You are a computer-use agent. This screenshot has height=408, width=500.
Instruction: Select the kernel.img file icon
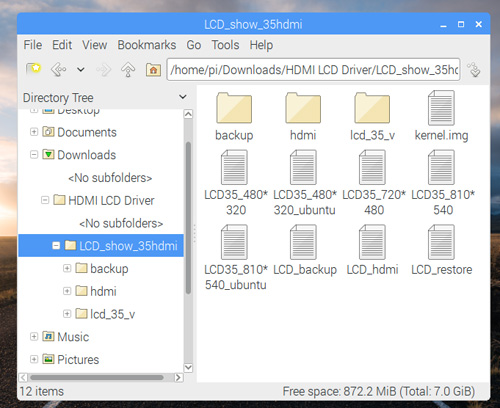tap(441, 108)
